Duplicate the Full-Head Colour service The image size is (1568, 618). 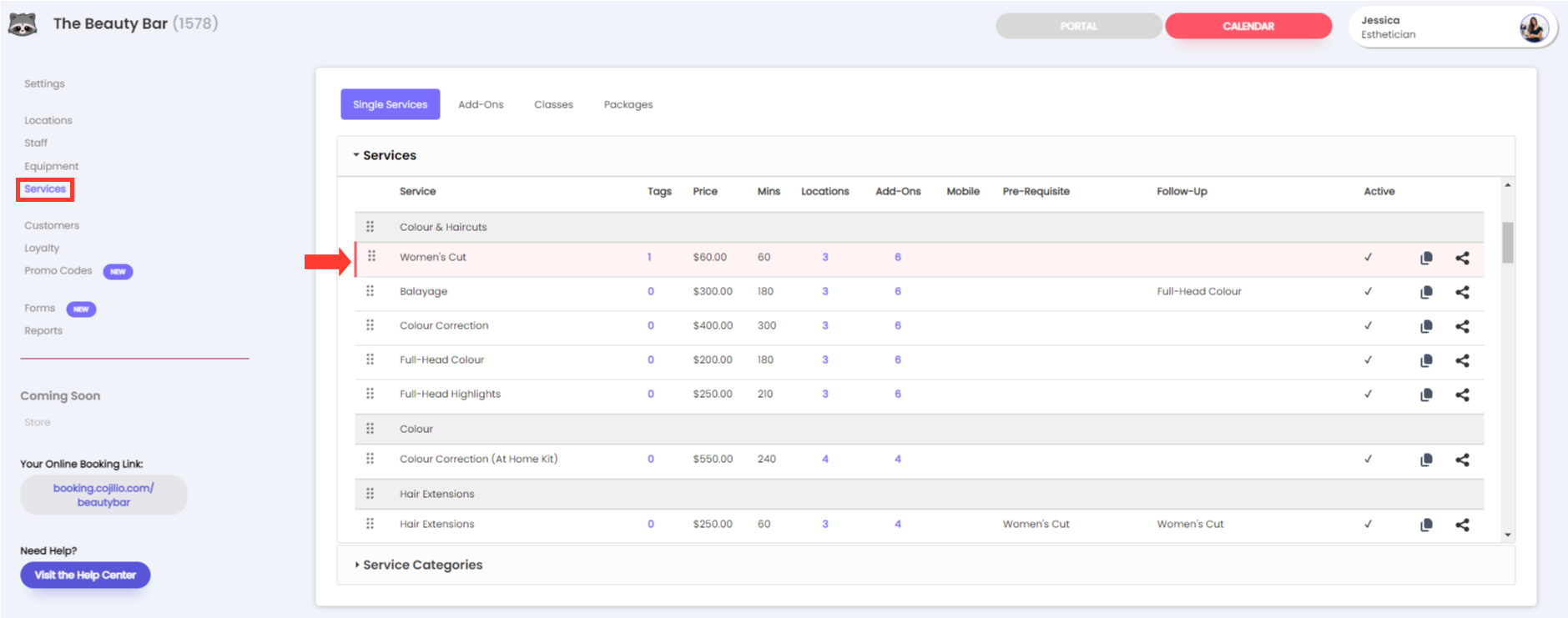point(1426,360)
